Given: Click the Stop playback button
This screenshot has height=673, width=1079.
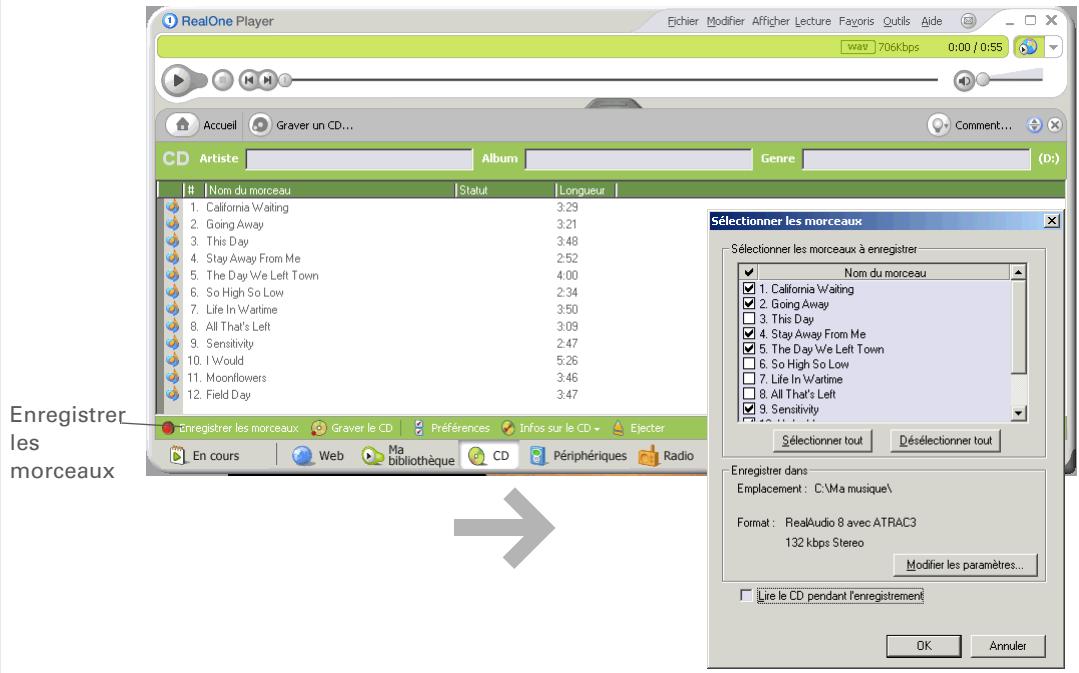Looking at the screenshot, I should pos(223,79).
